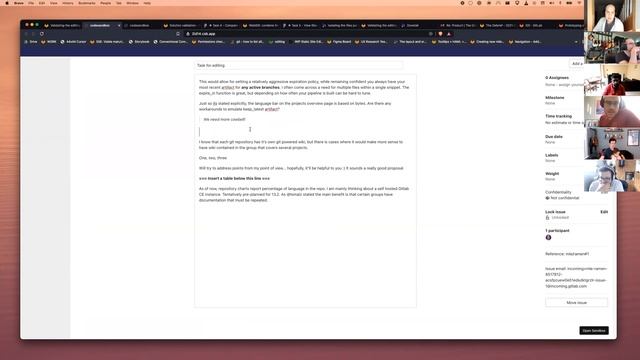This screenshot has width=640, height=360.
Task: Open the File menu
Action: [x=31, y=3]
